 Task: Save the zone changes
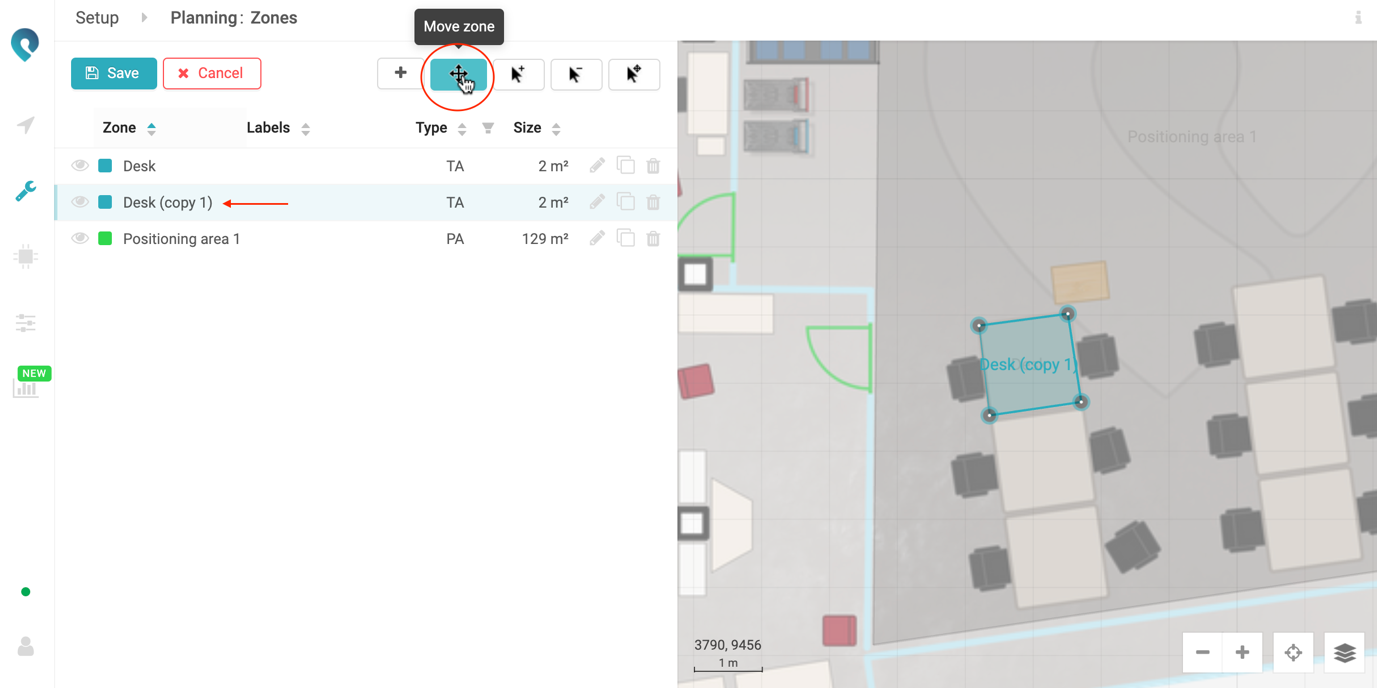(x=113, y=73)
